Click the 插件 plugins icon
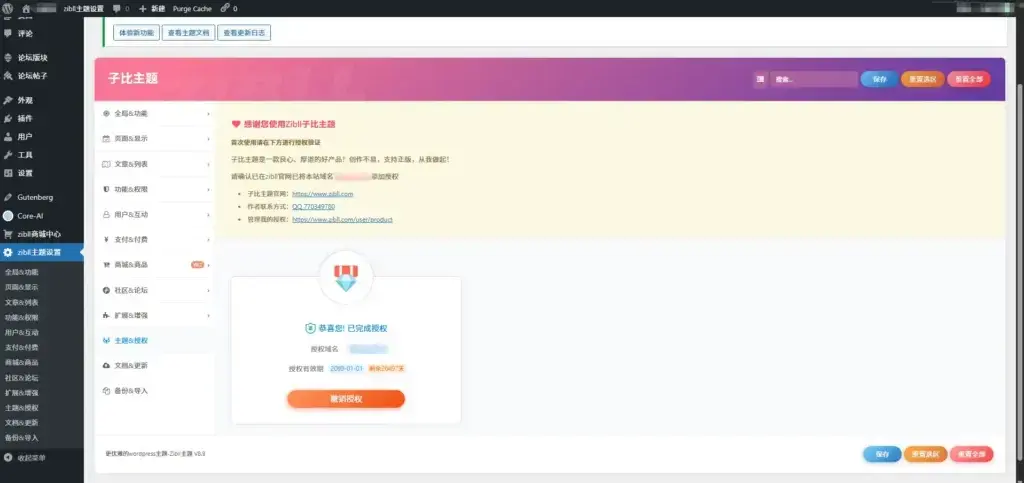 pyautogui.click(x=8, y=119)
